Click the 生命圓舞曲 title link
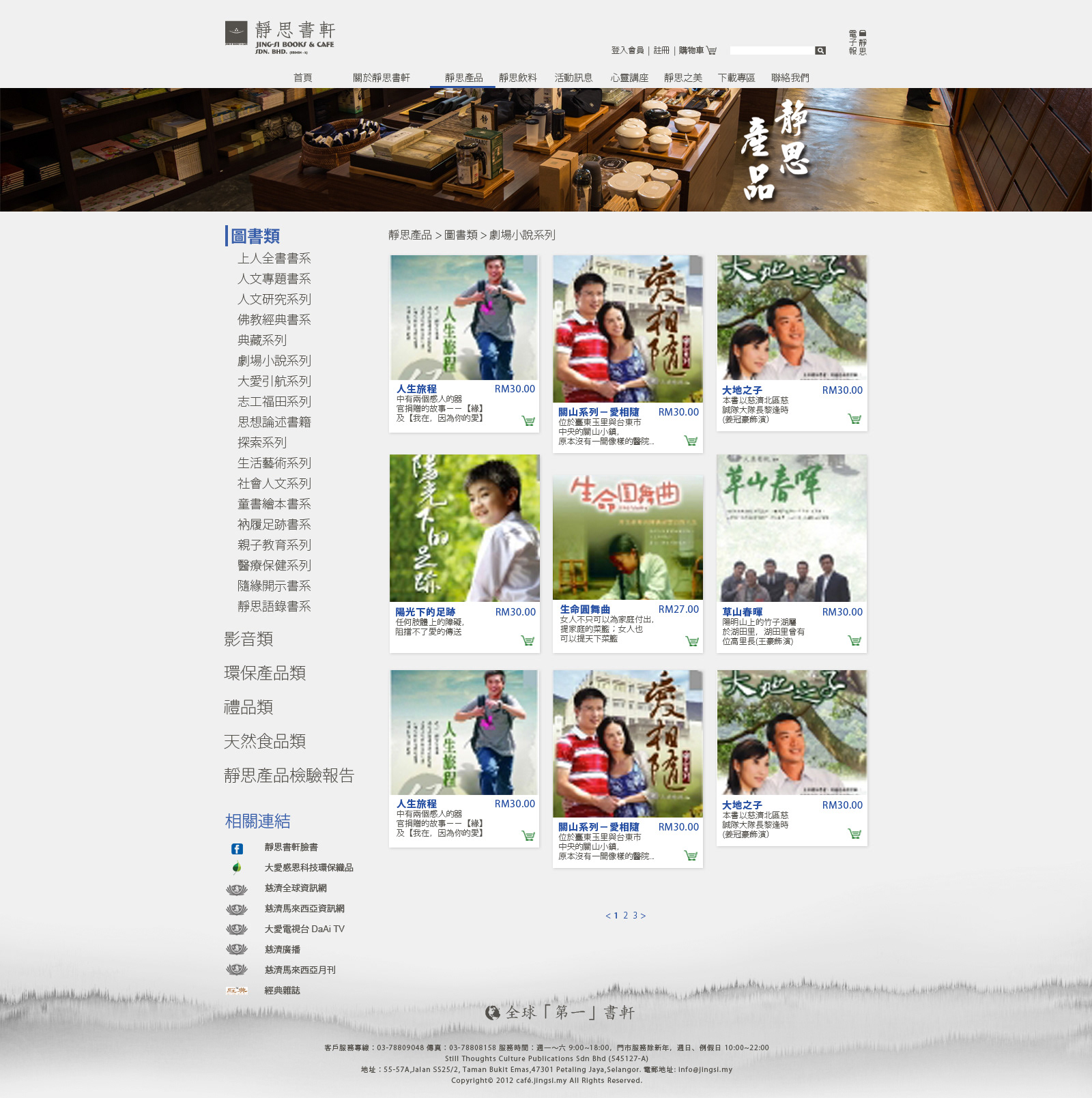Screen dimensions: 1092x1098 pyautogui.click(x=585, y=609)
